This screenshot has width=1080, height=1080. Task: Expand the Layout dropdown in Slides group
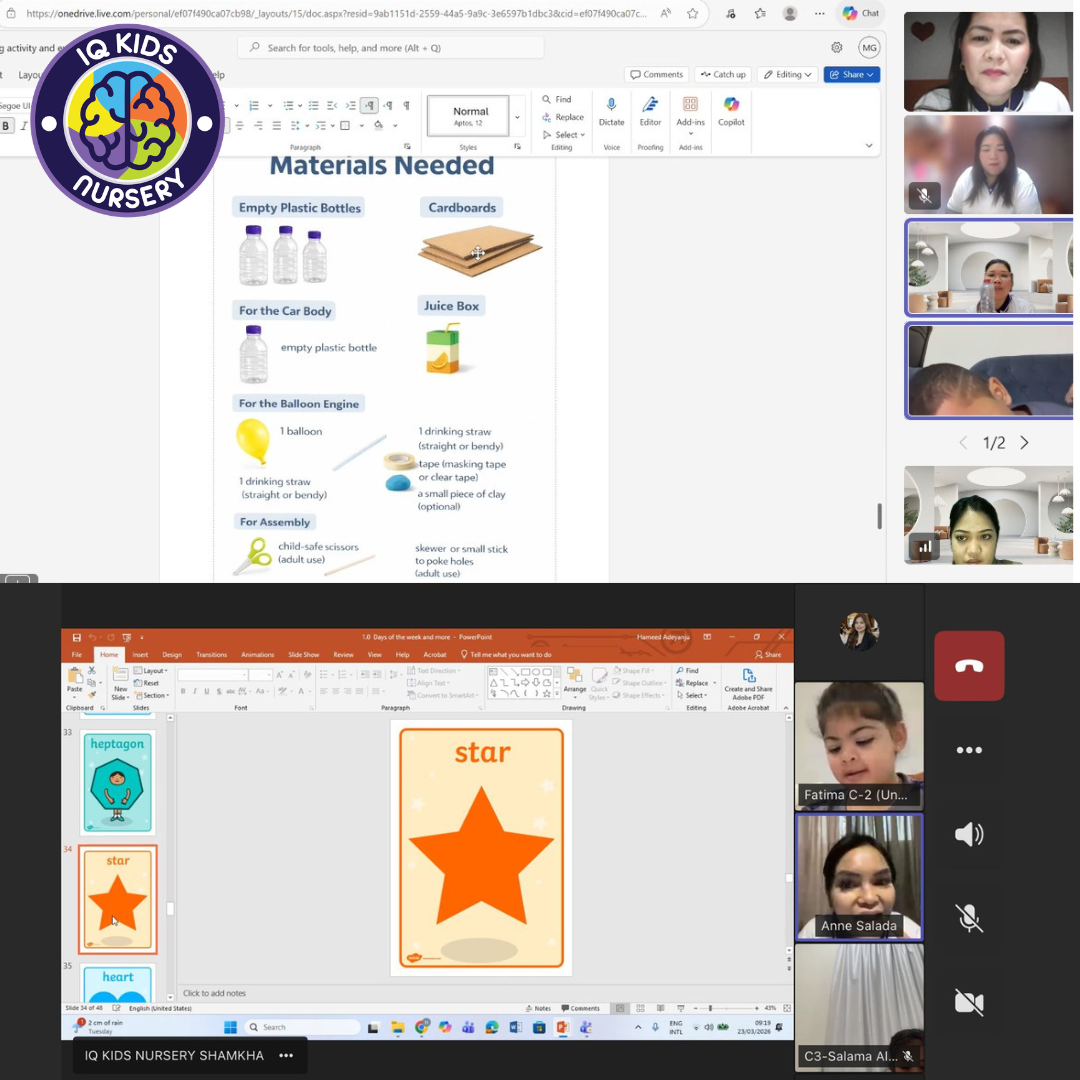[x=154, y=671]
